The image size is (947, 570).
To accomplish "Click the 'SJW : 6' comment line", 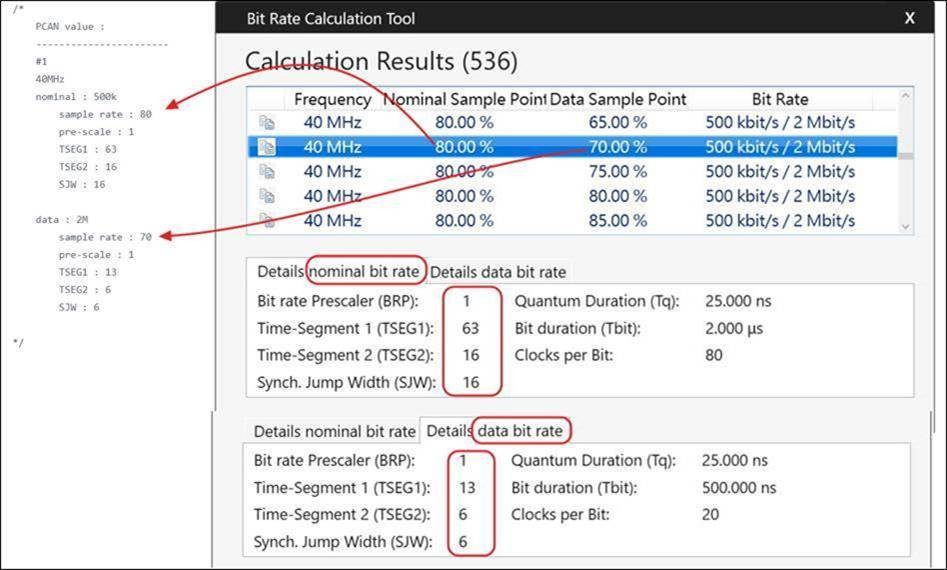I will point(79,307).
